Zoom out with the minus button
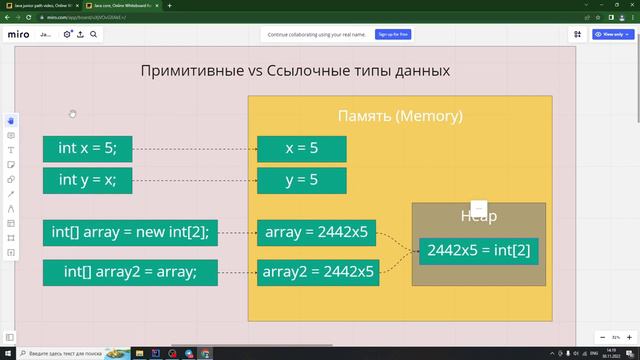The width and height of the screenshot is (640, 360). (x=602, y=338)
